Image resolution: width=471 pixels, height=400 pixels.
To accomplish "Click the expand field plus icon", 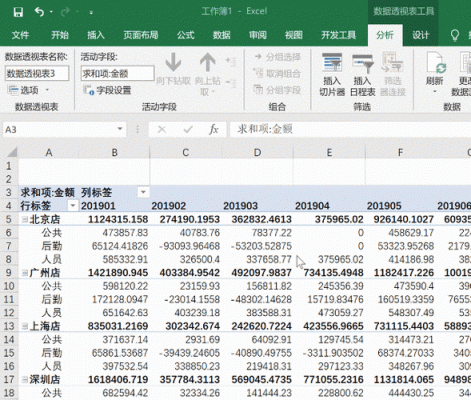I will [x=230, y=61].
